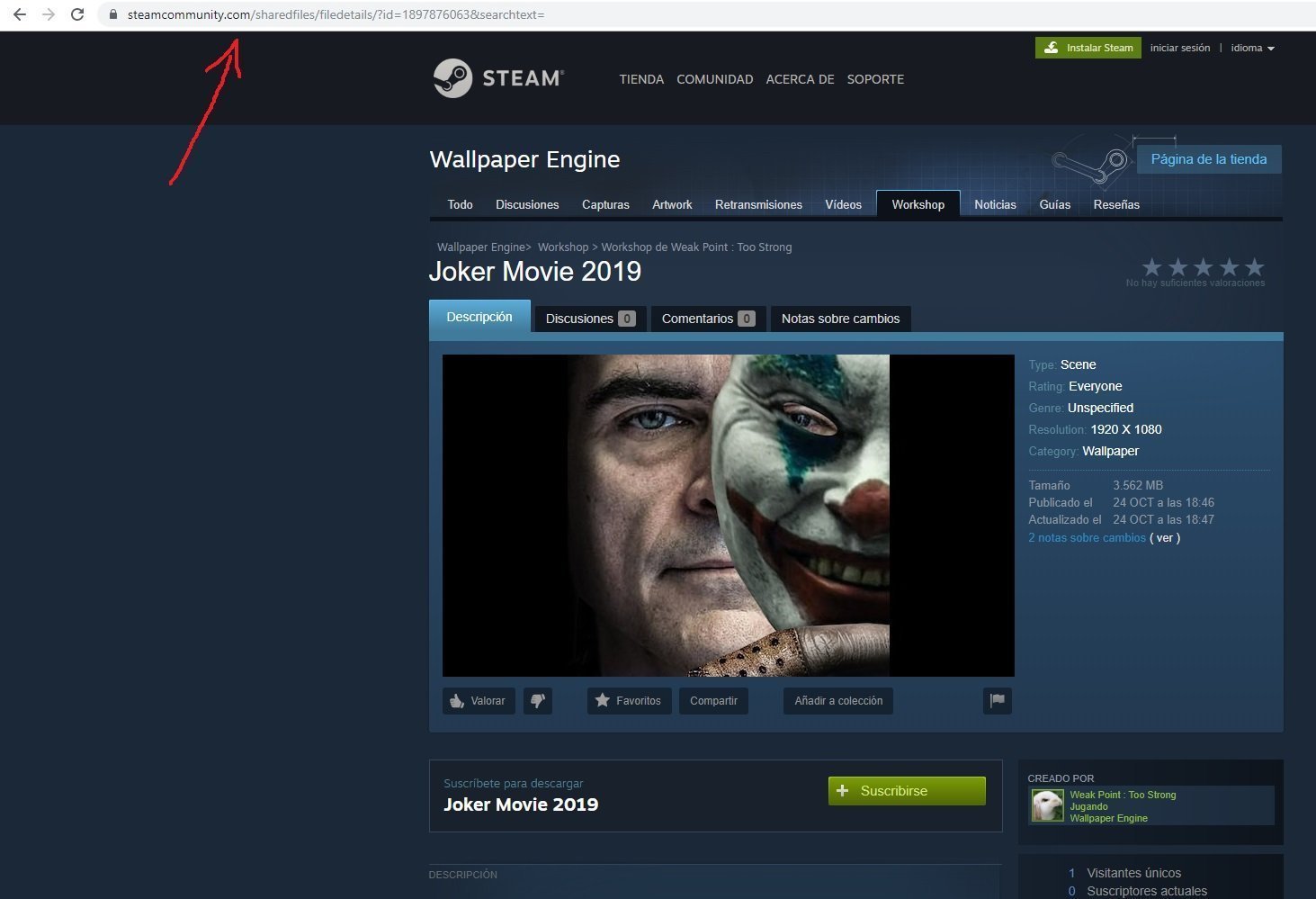Open the Comentarios tab
Screen dimensions: 1316x899
click(x=708, y=319)
